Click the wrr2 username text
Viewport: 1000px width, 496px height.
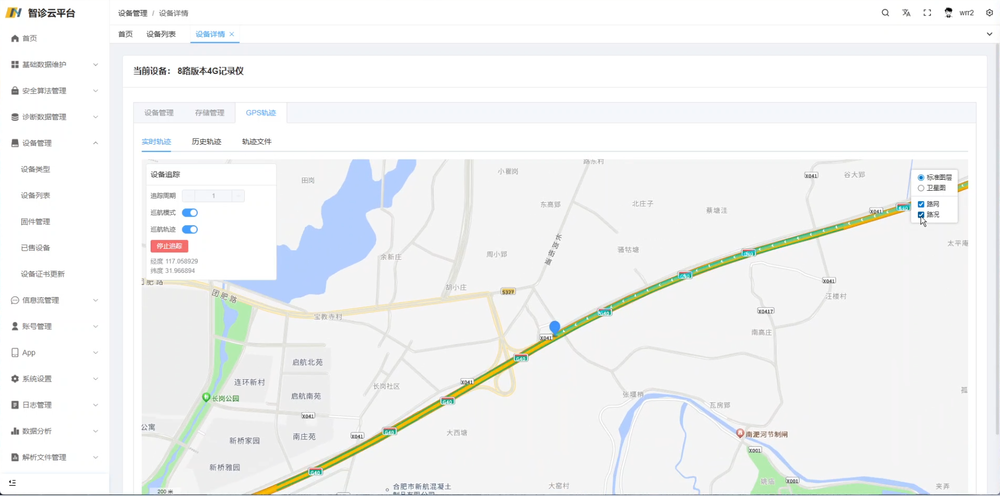[967, 13]
